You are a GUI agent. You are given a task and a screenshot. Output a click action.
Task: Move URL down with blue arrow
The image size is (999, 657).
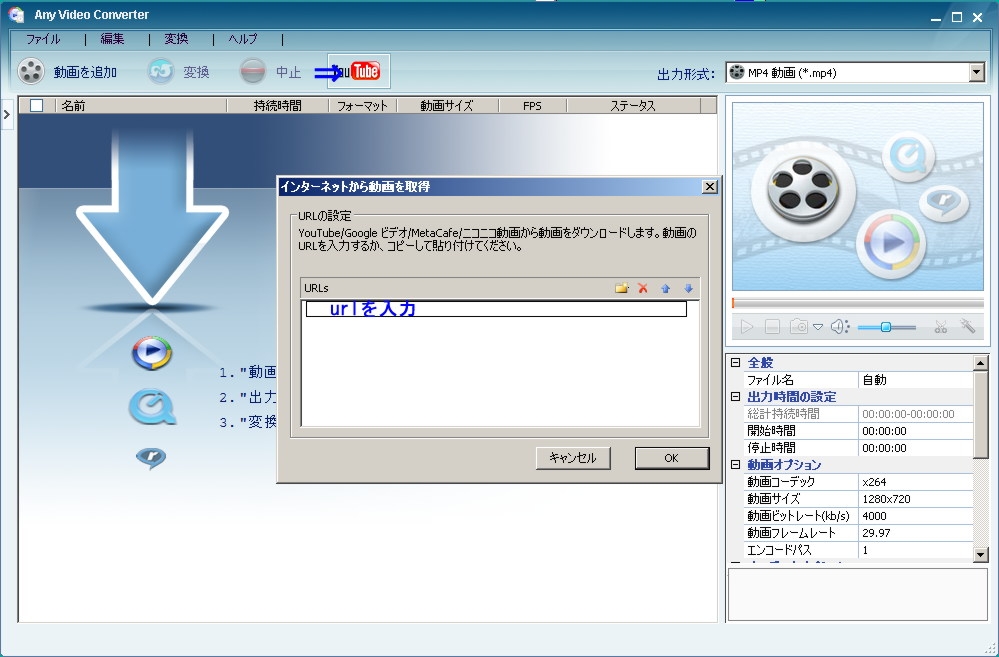point(688,288)
